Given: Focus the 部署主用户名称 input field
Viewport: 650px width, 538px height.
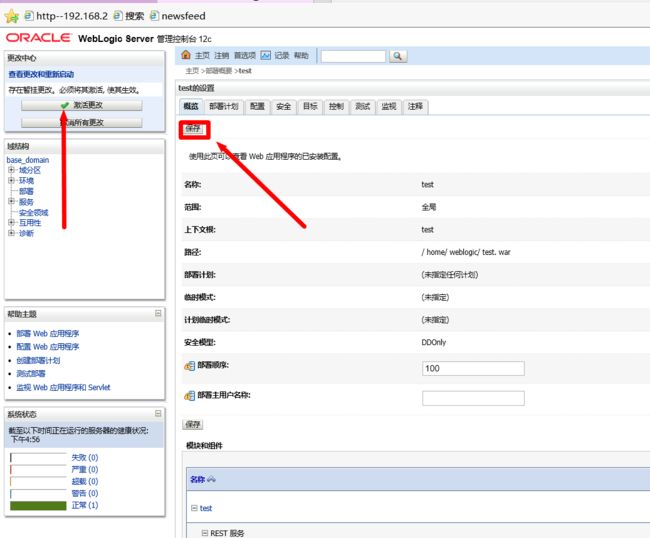Looking at the screenshot, I should click(473, 398).
